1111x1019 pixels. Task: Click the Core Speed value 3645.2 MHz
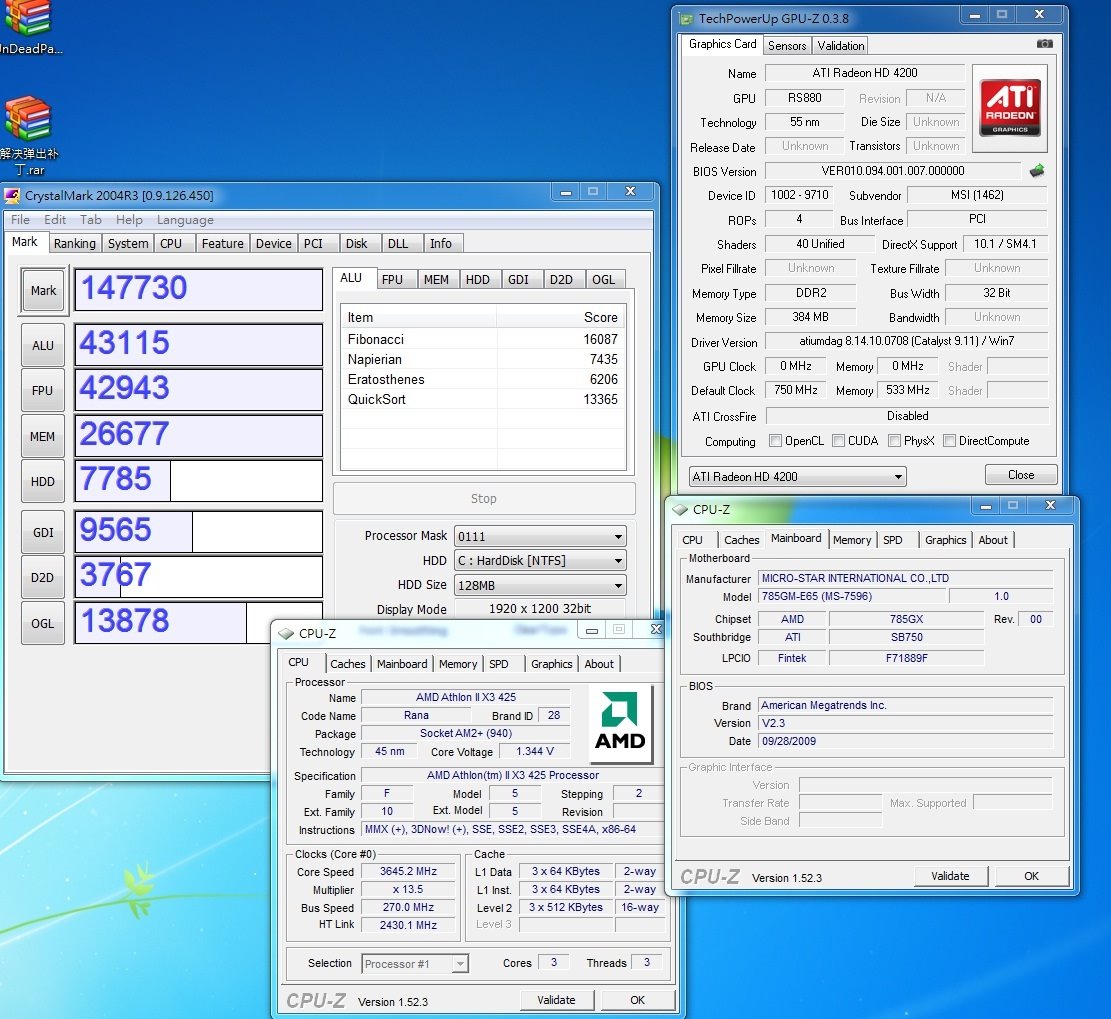pyautogui.click(x=408, y=871)
